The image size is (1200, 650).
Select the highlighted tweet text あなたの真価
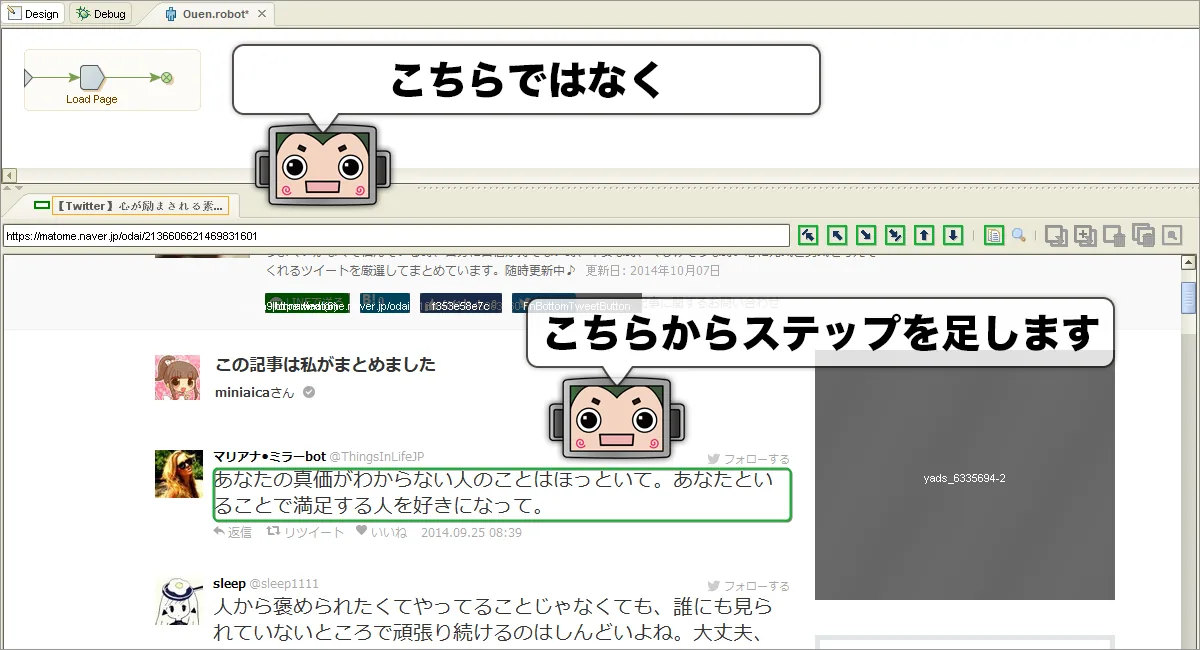[502, 494]
